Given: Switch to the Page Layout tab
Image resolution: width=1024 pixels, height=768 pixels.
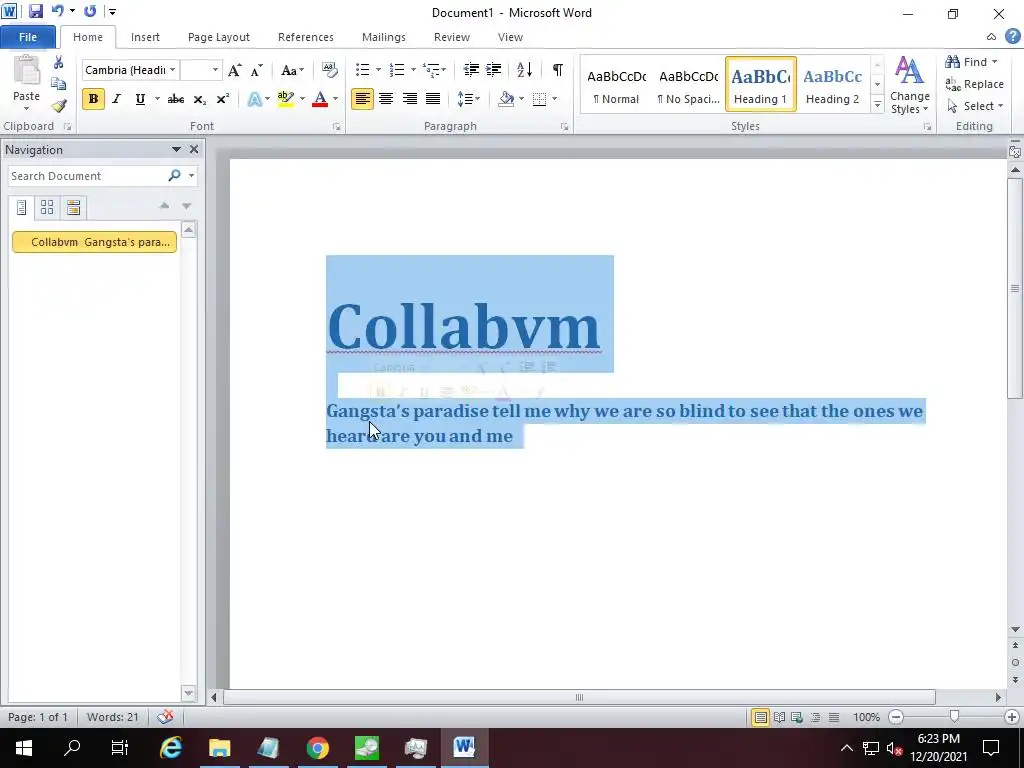Looking at the screenshot, I should click(219, 37).
